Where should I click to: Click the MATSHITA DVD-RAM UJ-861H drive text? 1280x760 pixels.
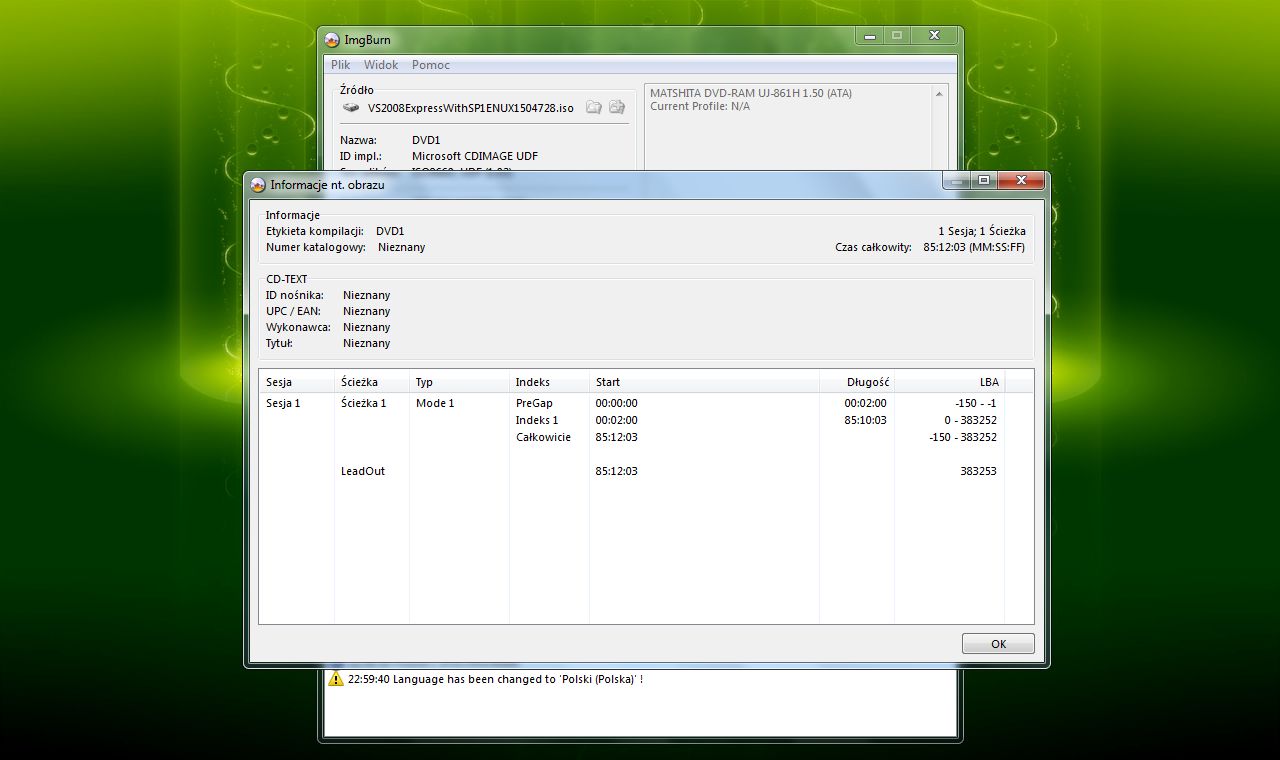click(x=751, y=93)
